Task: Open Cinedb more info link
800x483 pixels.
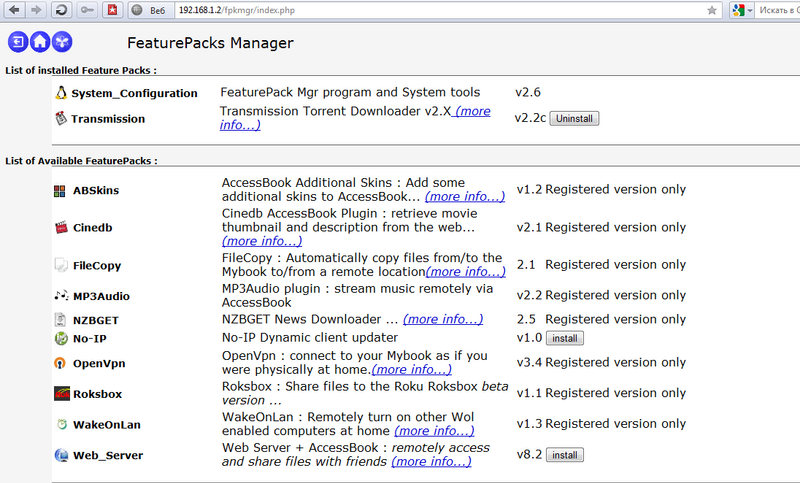Action: click(x=262, y=241)
